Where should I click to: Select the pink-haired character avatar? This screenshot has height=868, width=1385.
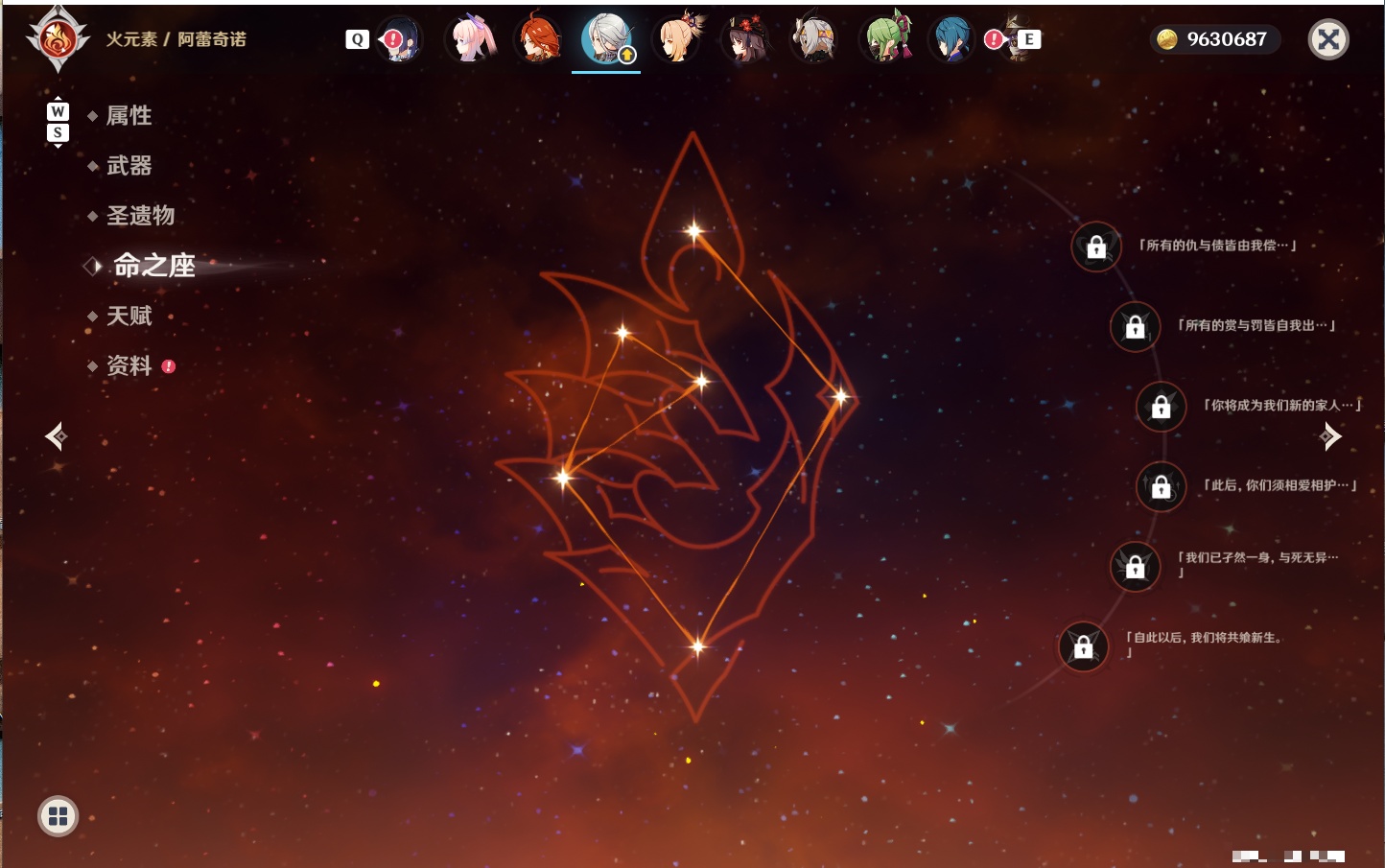tap(471, 39)
